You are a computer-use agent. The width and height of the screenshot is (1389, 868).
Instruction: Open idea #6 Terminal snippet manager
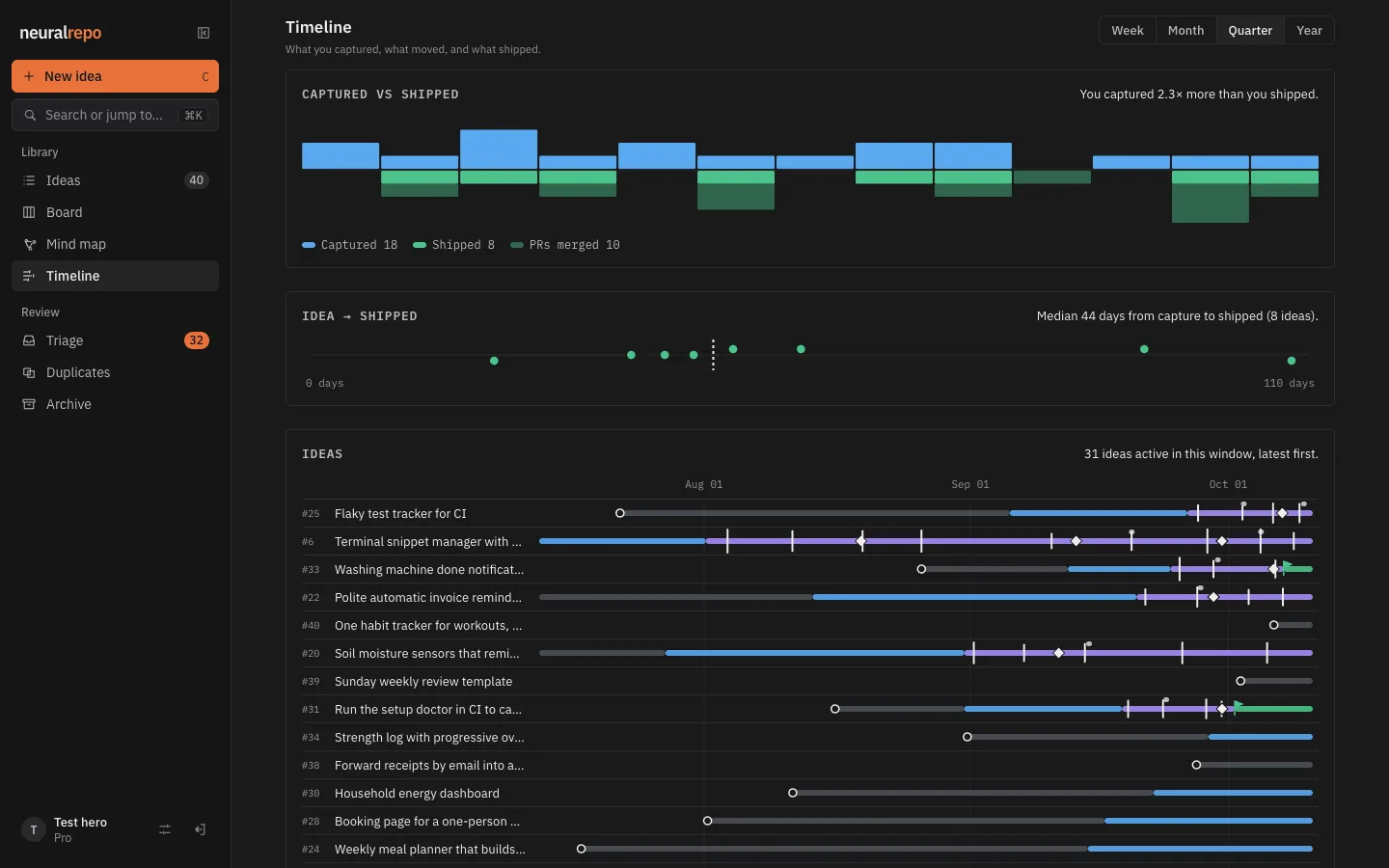(x=427, y=541)
